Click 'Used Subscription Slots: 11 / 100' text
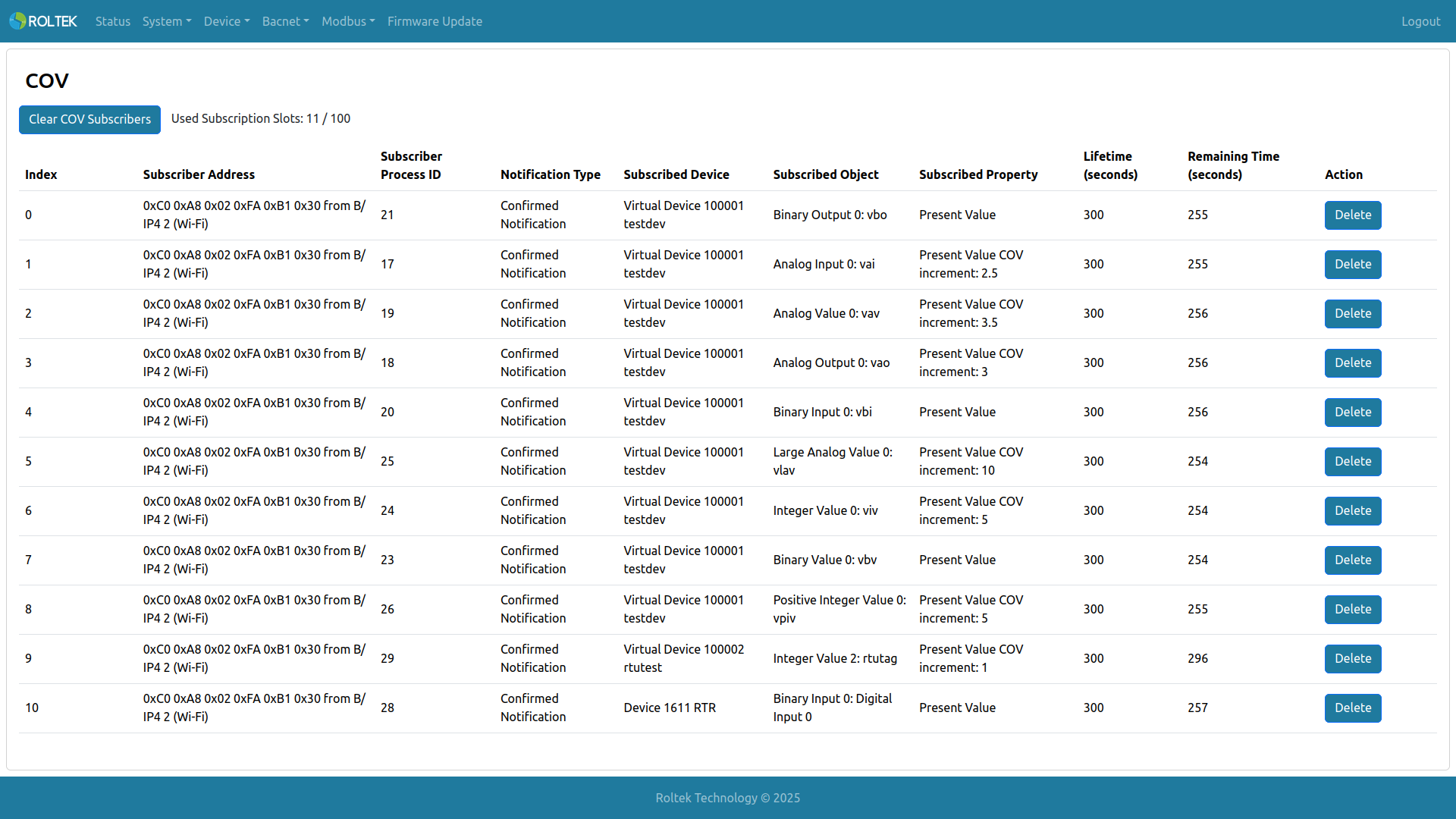This screenshot has height=819, width=1456. tap(261, 118)
